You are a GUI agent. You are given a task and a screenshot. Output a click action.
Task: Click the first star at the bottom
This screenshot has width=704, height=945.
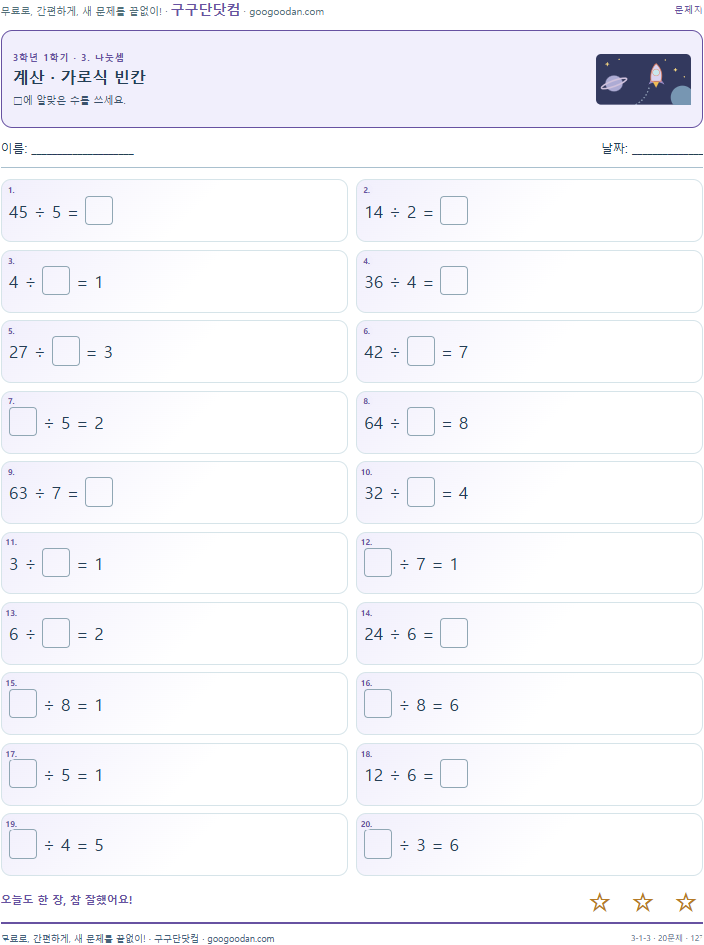click(600, 902)
